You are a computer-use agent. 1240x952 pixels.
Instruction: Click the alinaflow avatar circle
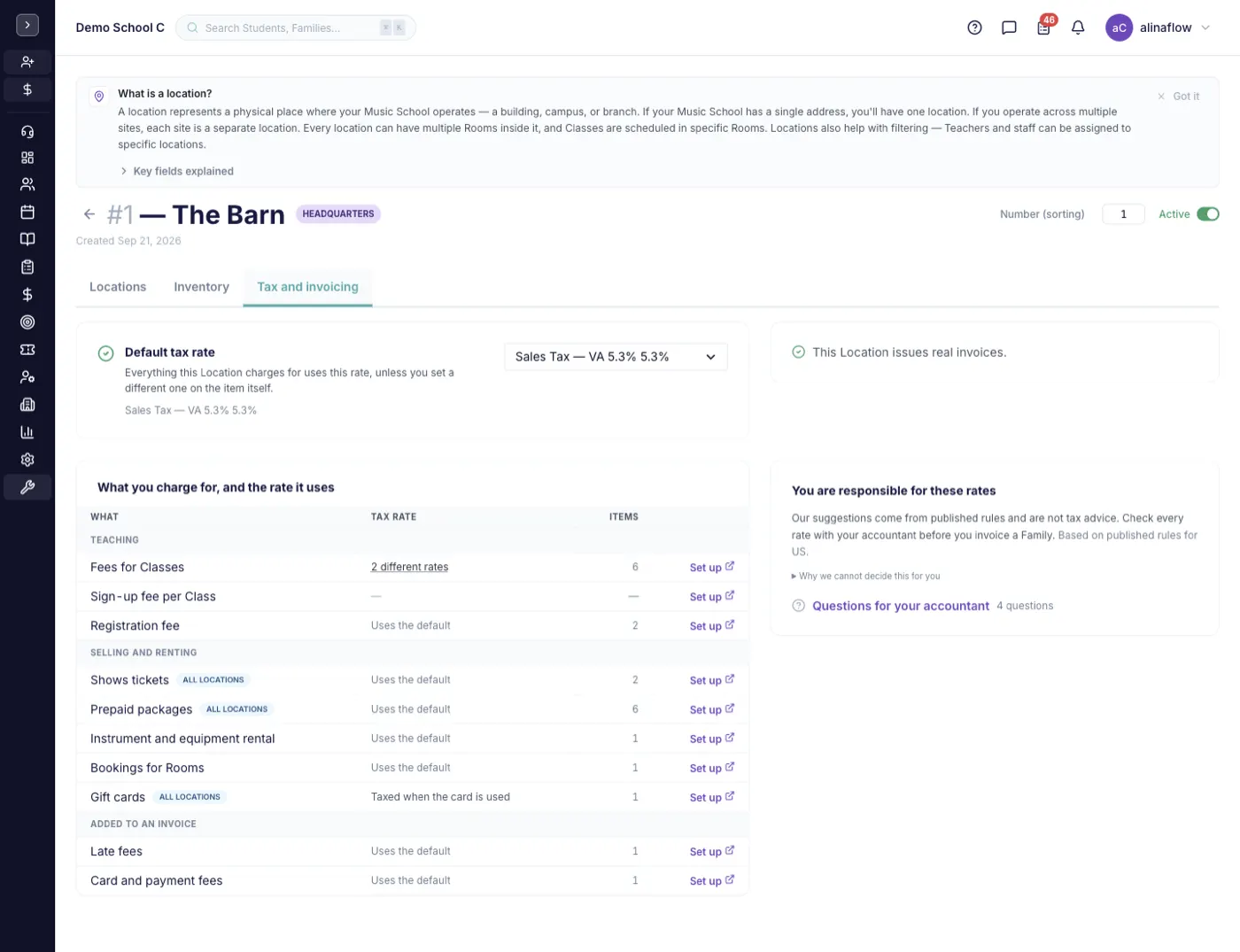point(1119,27)
